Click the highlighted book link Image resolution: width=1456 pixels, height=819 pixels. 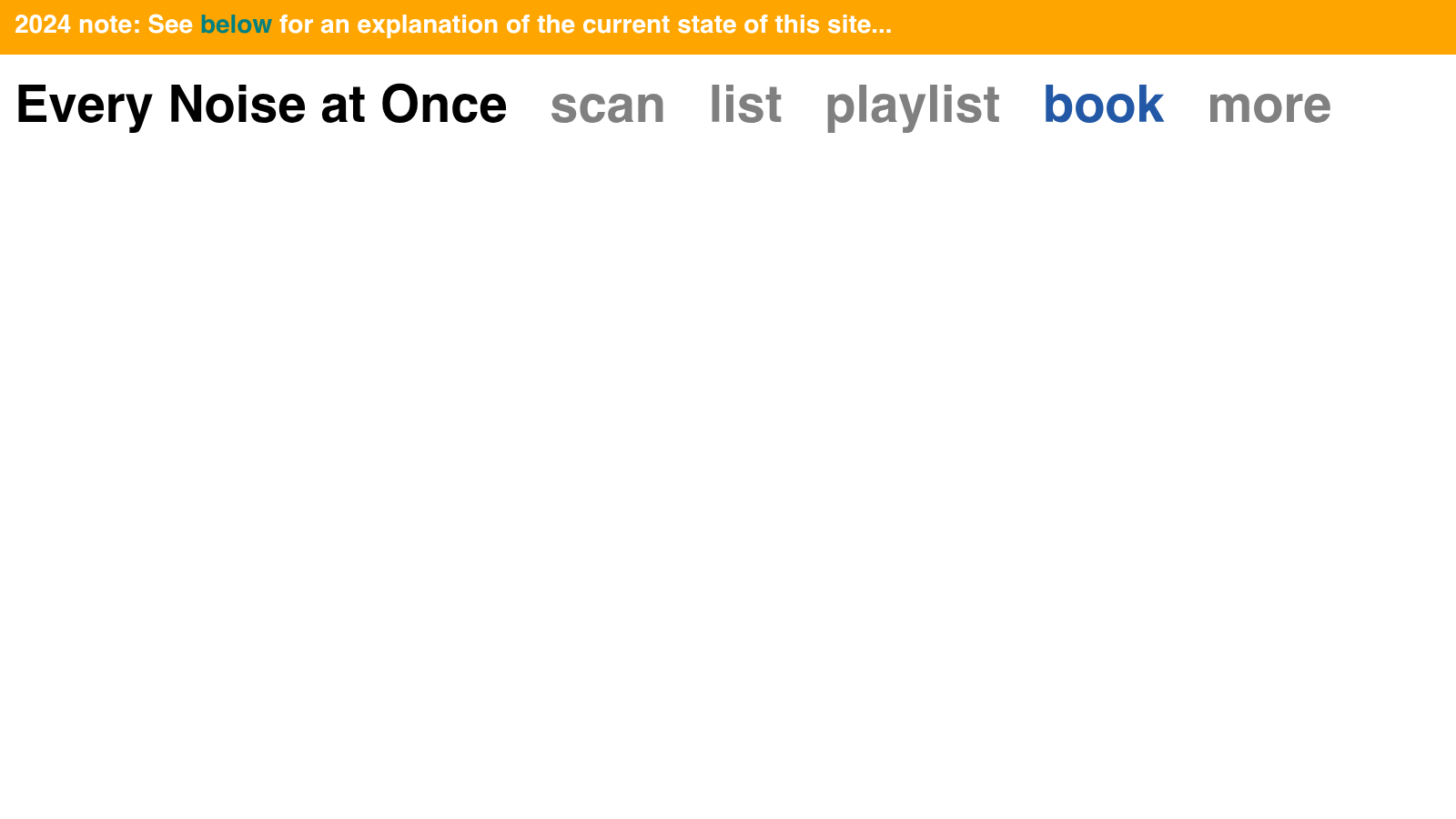point(1104,105)
